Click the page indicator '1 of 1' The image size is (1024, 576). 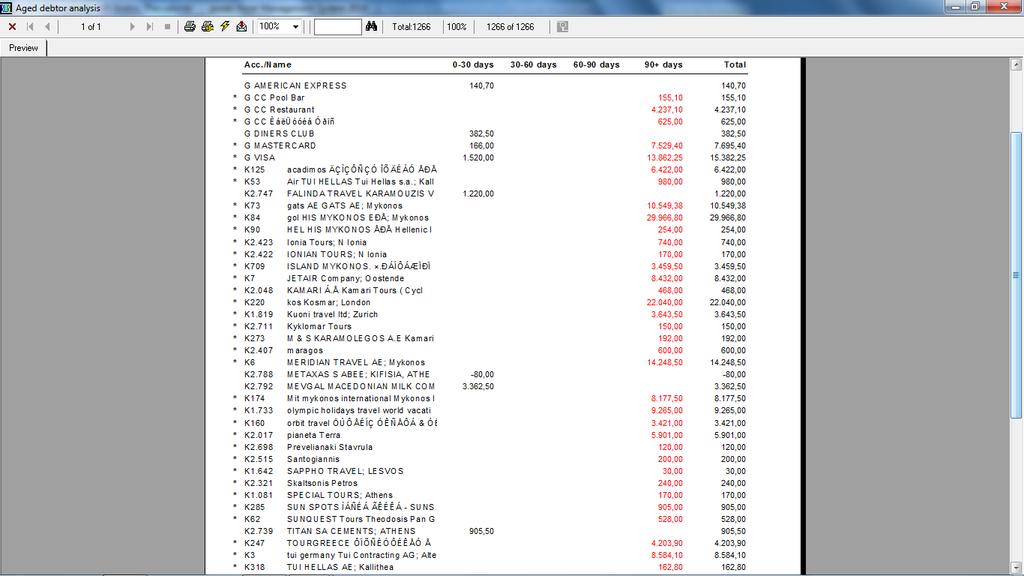coord(91,27)
